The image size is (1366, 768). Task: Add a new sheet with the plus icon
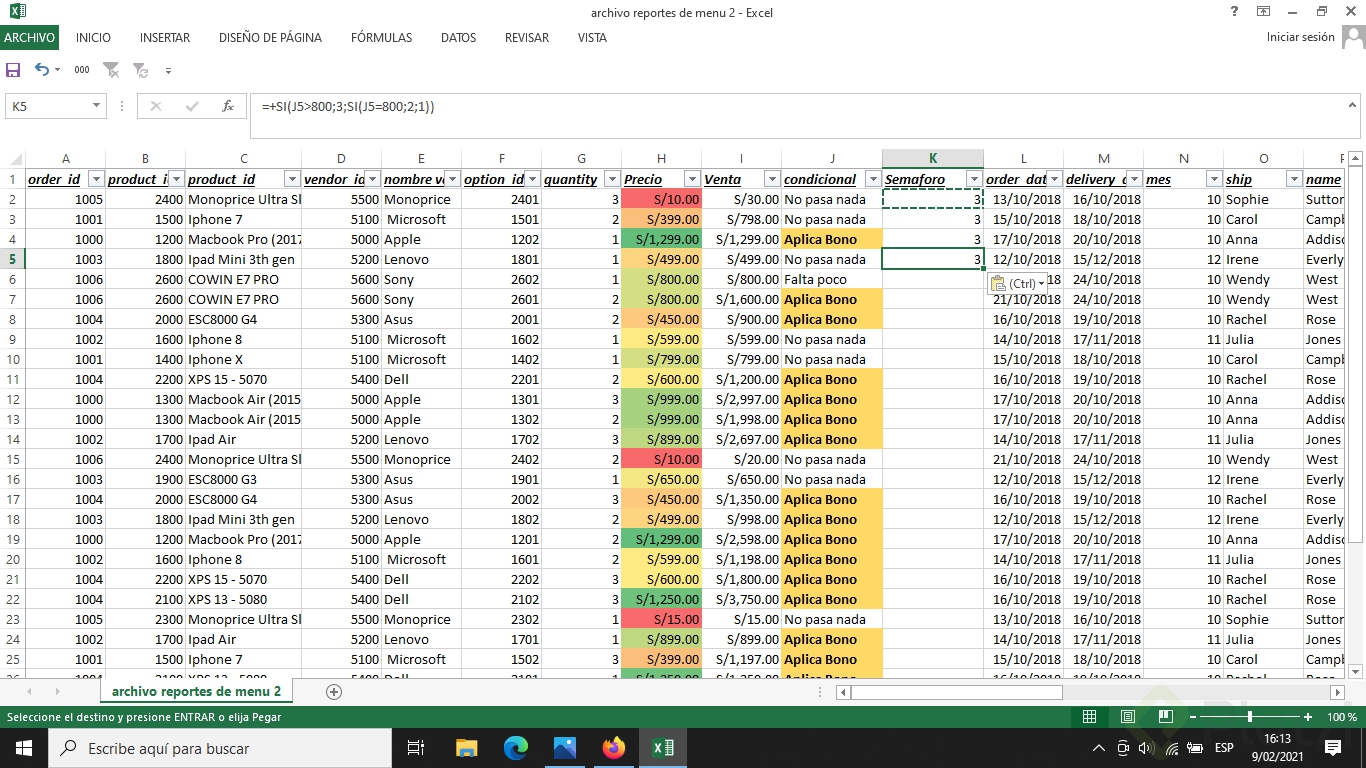pos(334,692)
